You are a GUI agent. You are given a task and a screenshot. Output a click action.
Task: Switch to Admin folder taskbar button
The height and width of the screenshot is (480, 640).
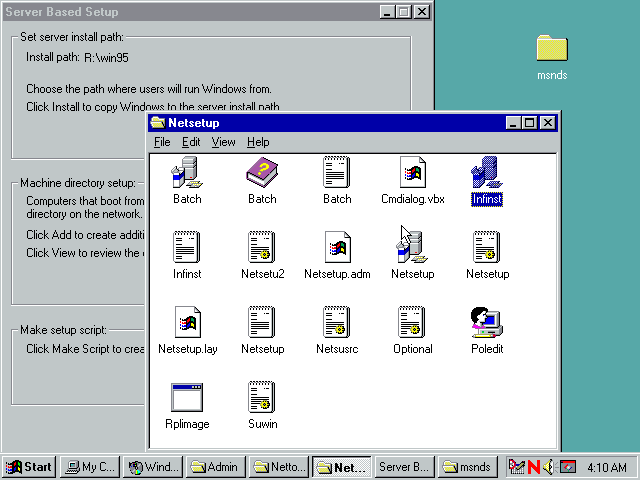tap(216, 467)
